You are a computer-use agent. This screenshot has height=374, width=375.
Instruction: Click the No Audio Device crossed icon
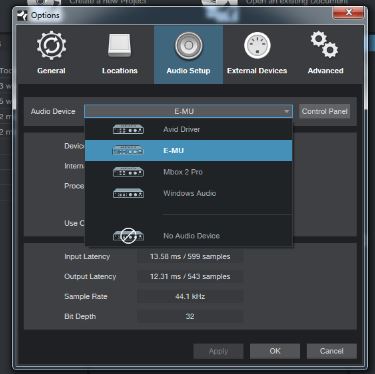tap(128, 236)
